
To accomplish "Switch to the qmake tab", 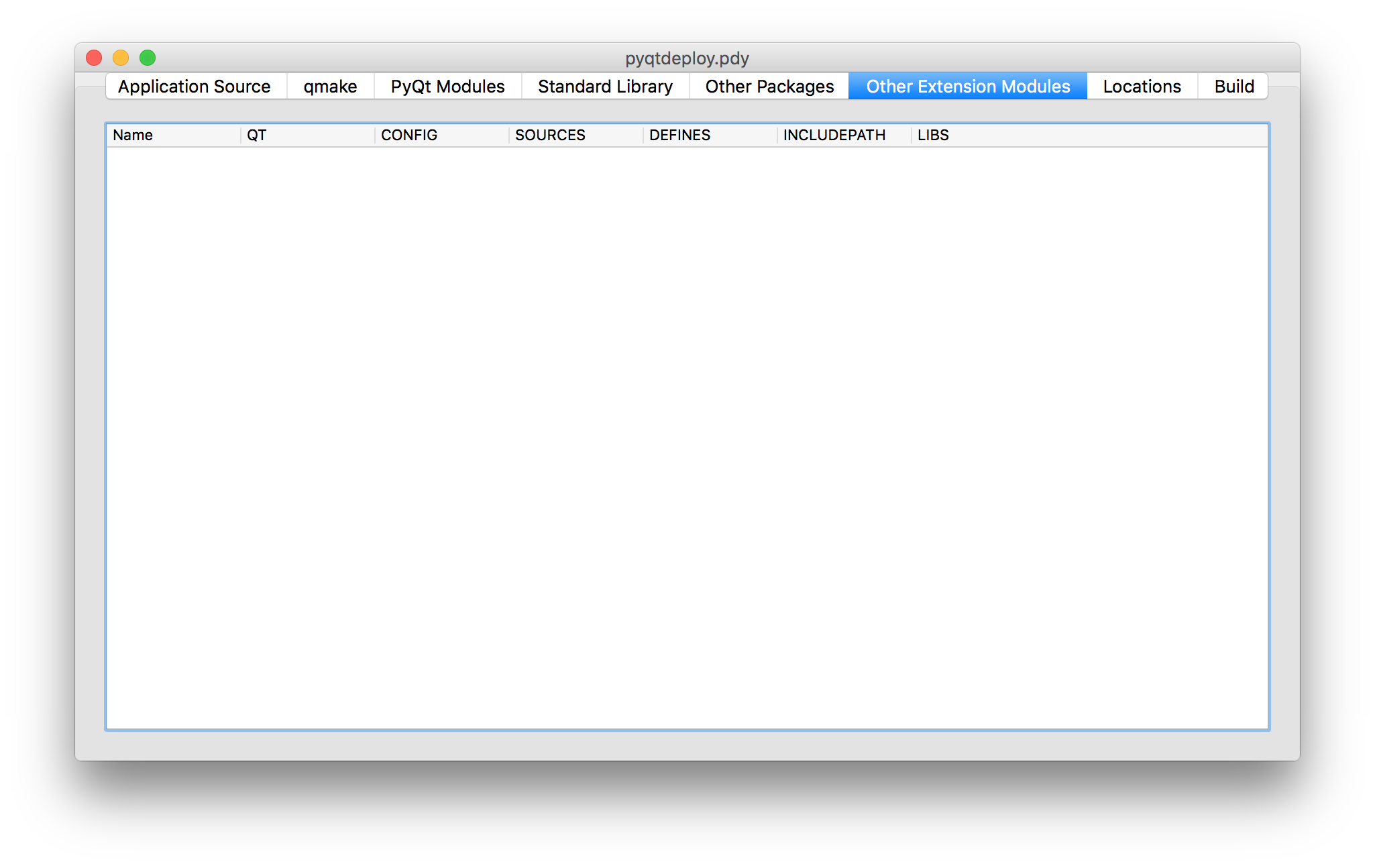I will 330,87.
